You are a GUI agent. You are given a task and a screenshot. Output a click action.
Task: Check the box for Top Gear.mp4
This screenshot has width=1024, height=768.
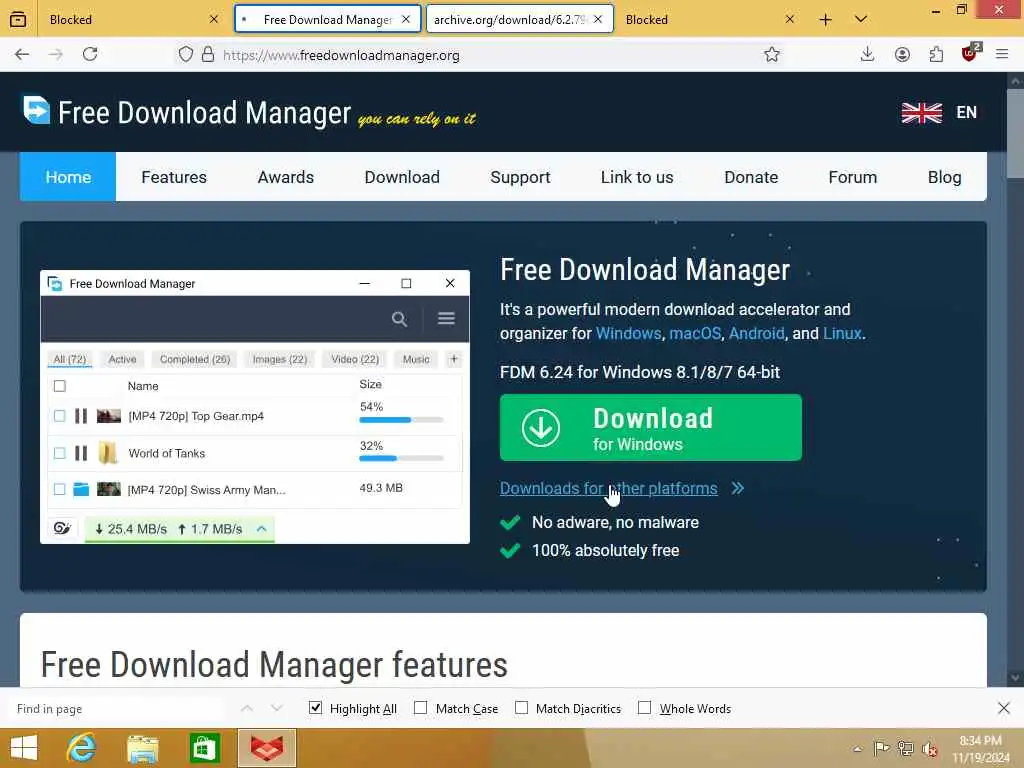coord(59,416)
